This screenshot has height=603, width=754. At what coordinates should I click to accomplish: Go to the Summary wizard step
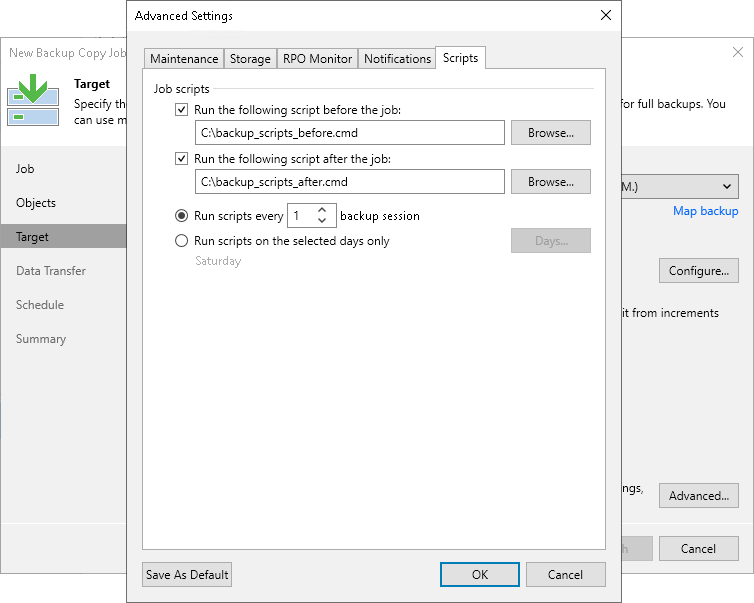41,339
